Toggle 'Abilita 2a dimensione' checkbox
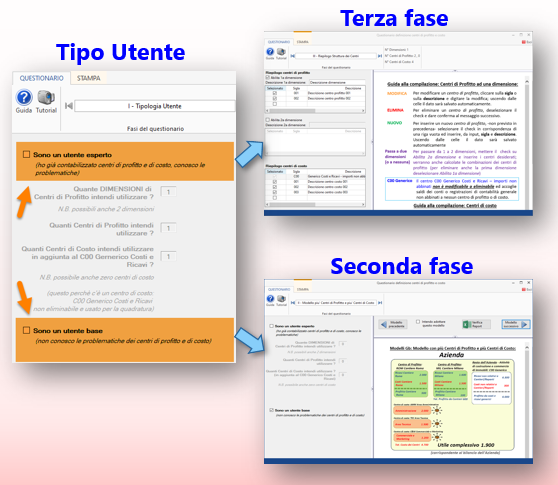The width and height of the screenshot is (558, 485). (x=268, y=120)
